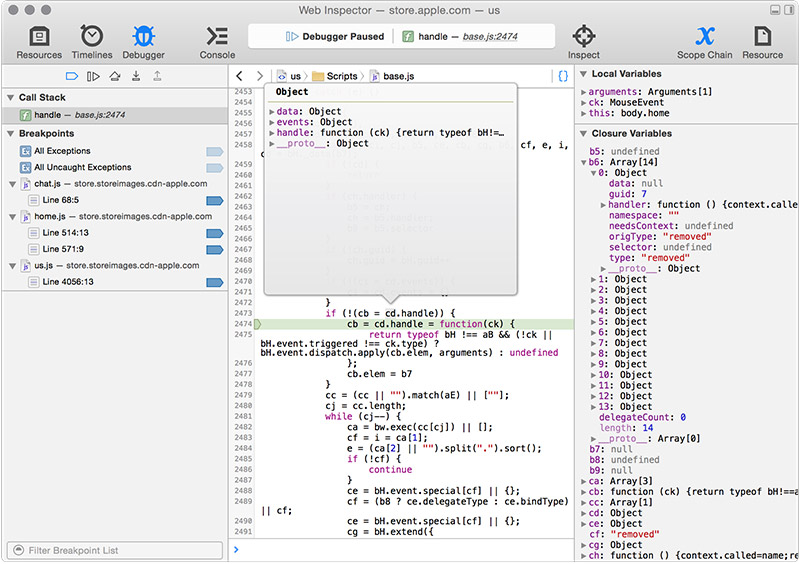Image resolution: width=800 pixels, height=564 pixels.
Task: Continue script execution button
Action: (x=93, y=77)
